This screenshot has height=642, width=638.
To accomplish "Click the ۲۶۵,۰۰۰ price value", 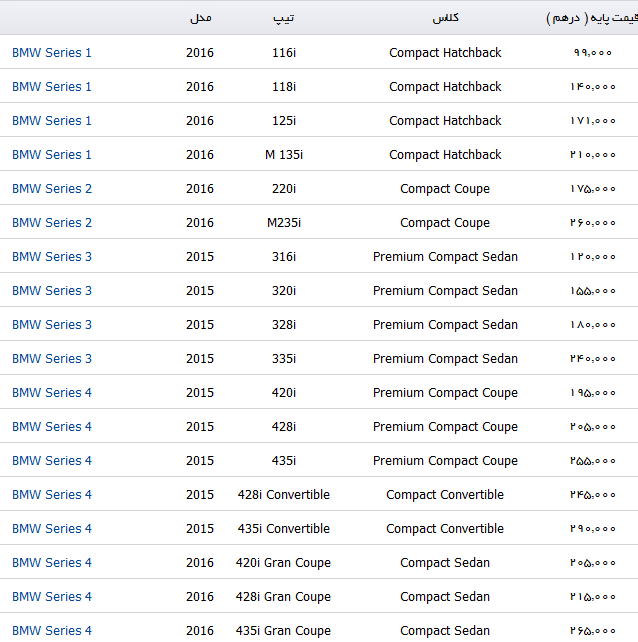I will (x=593, y=631).
